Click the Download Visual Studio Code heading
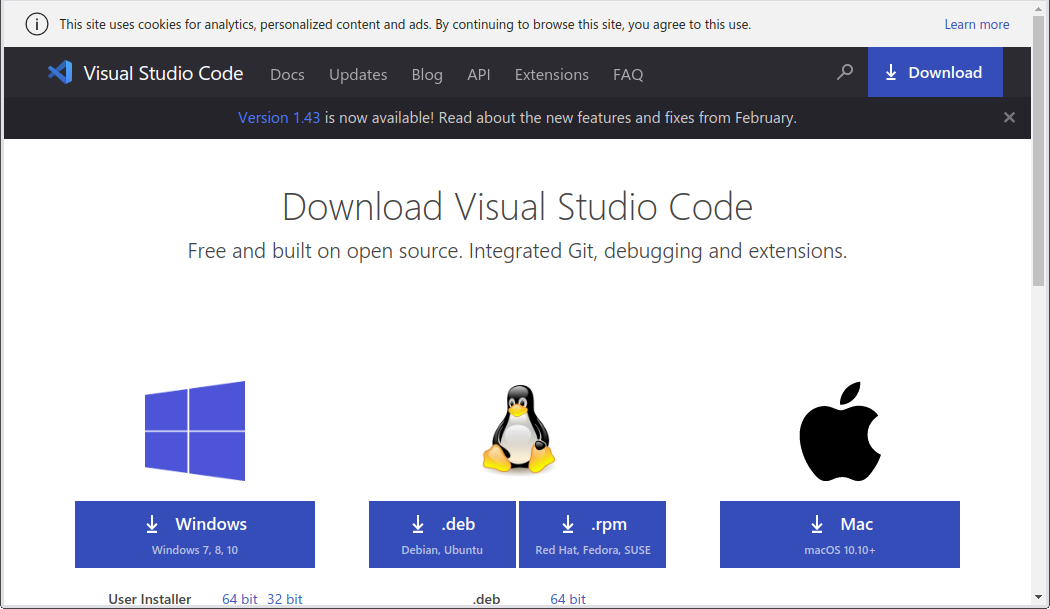Screen dimensions: 1050x609 (x=517, y=206)
